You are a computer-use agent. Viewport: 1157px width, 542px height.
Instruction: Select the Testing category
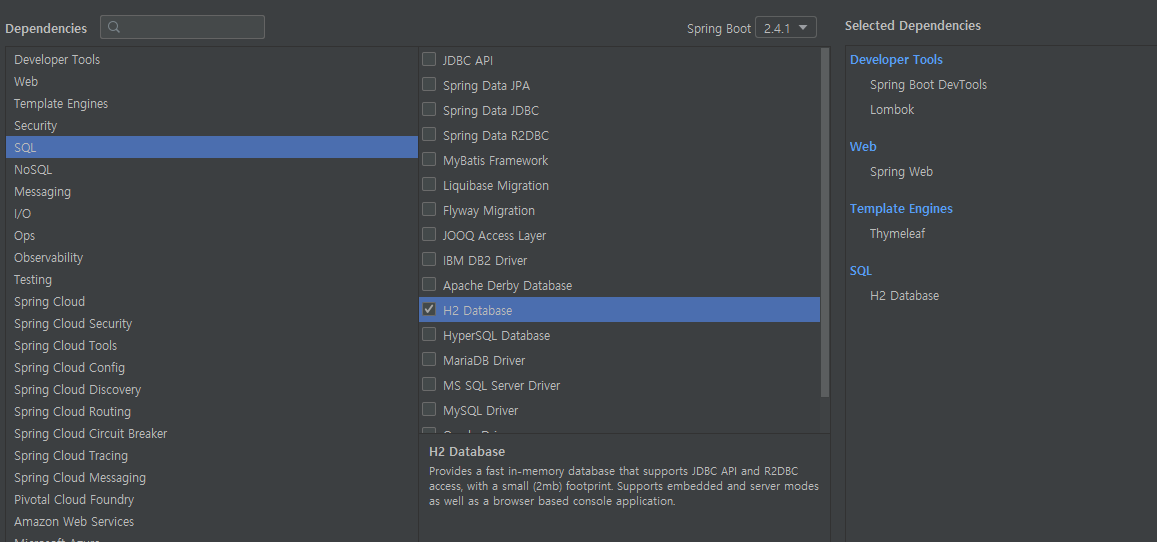[x=212, y=279]
